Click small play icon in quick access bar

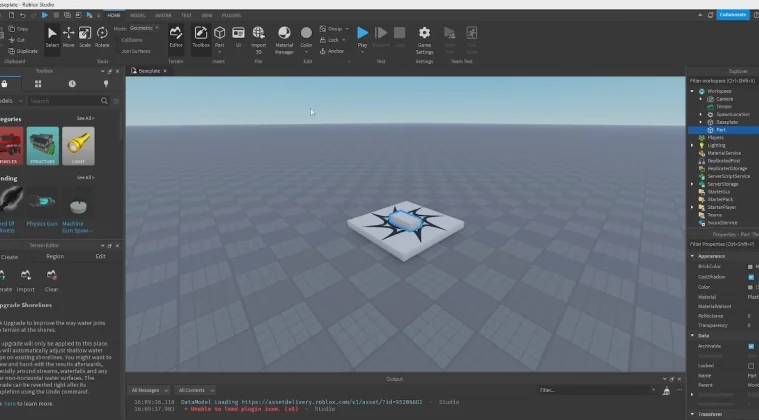[45, 15]
